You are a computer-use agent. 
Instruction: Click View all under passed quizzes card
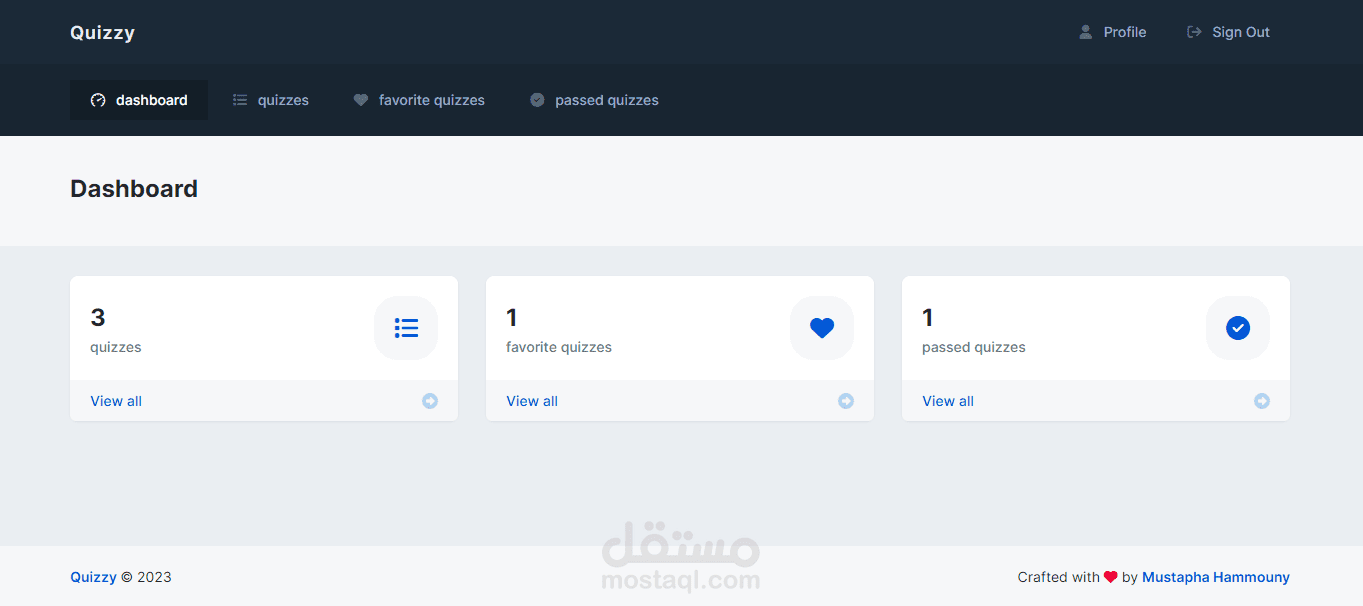pyautogui.click(x=948, y=401)
